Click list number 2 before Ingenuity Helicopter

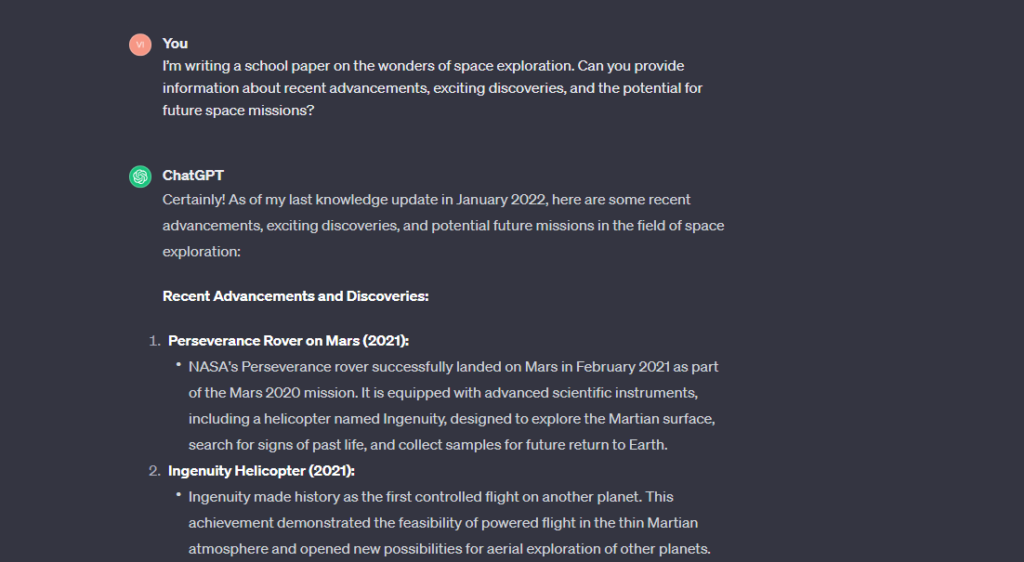pyautogui.click(x=154, y=471)
